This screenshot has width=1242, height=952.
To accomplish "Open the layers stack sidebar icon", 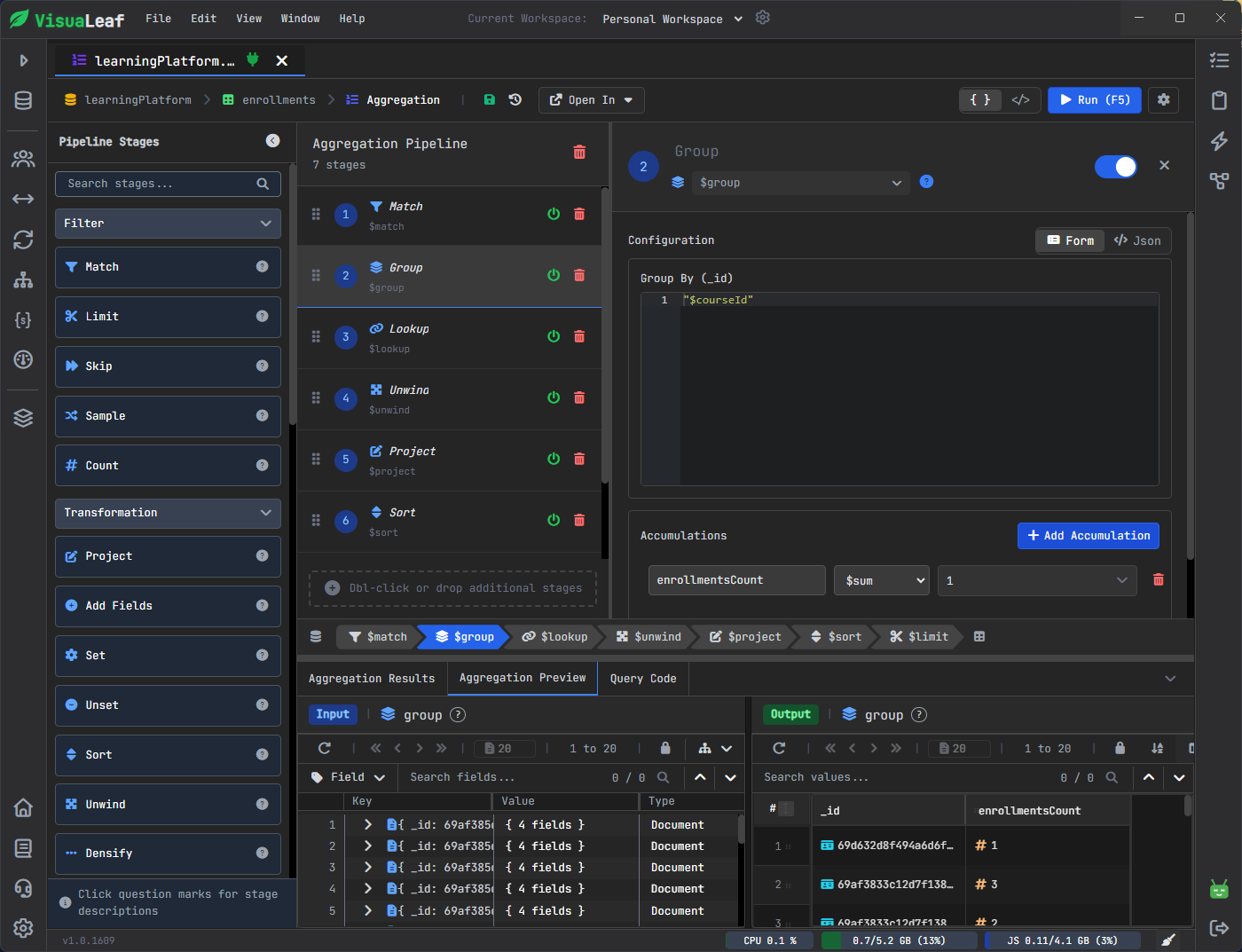I will pyautogui.click(x=23, y=418).
